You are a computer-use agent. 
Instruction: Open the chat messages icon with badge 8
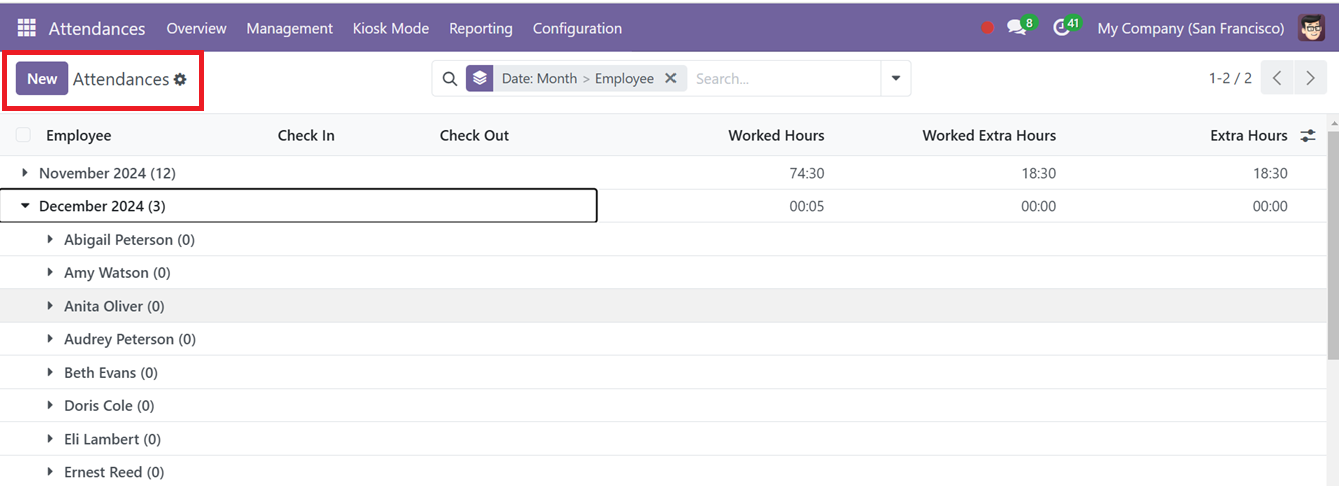pyautogui.click(x=1019, y=27)
